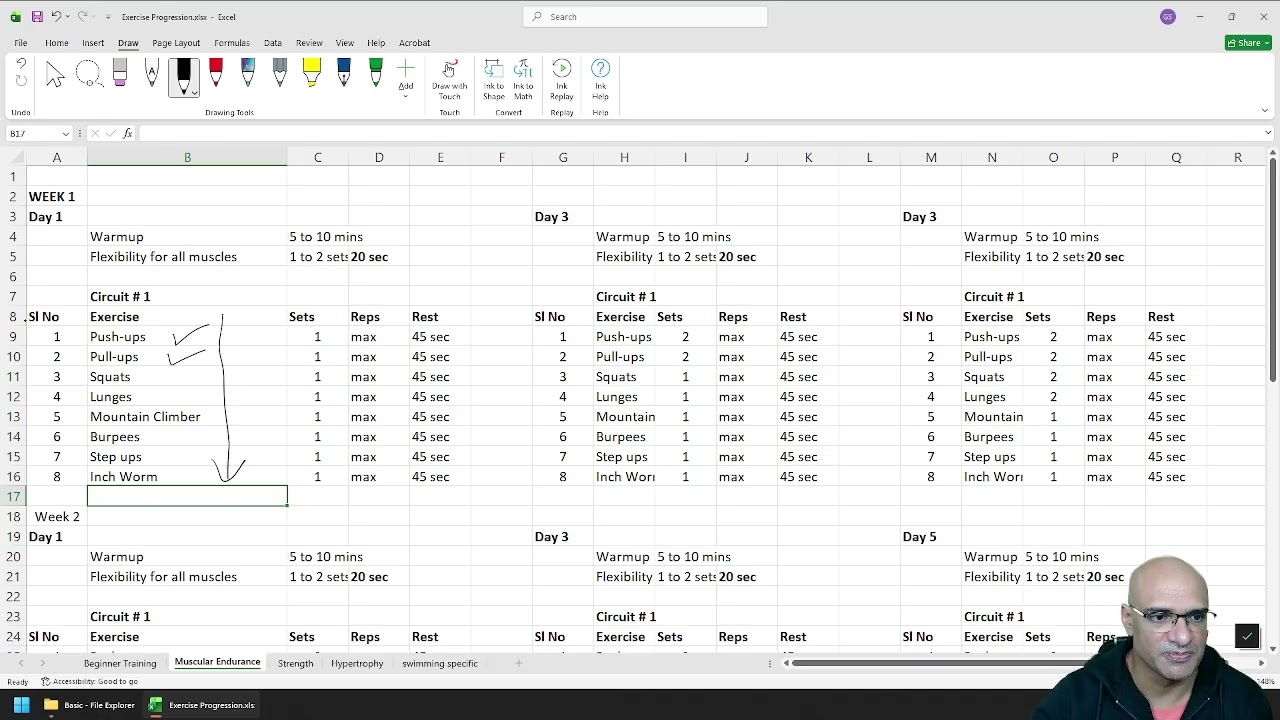Click the horizontal scrollbar thumb
This screenshot has width=1280, height=720.
940,663
